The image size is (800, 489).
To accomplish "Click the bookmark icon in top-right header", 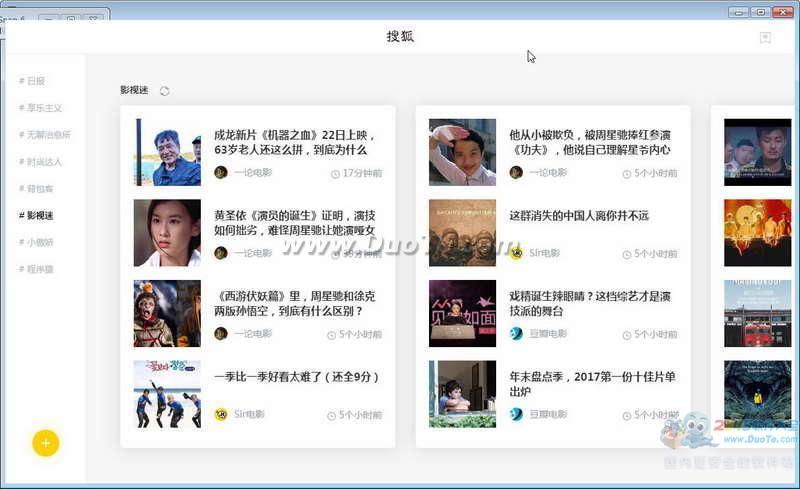I will (x=765, y=38).
